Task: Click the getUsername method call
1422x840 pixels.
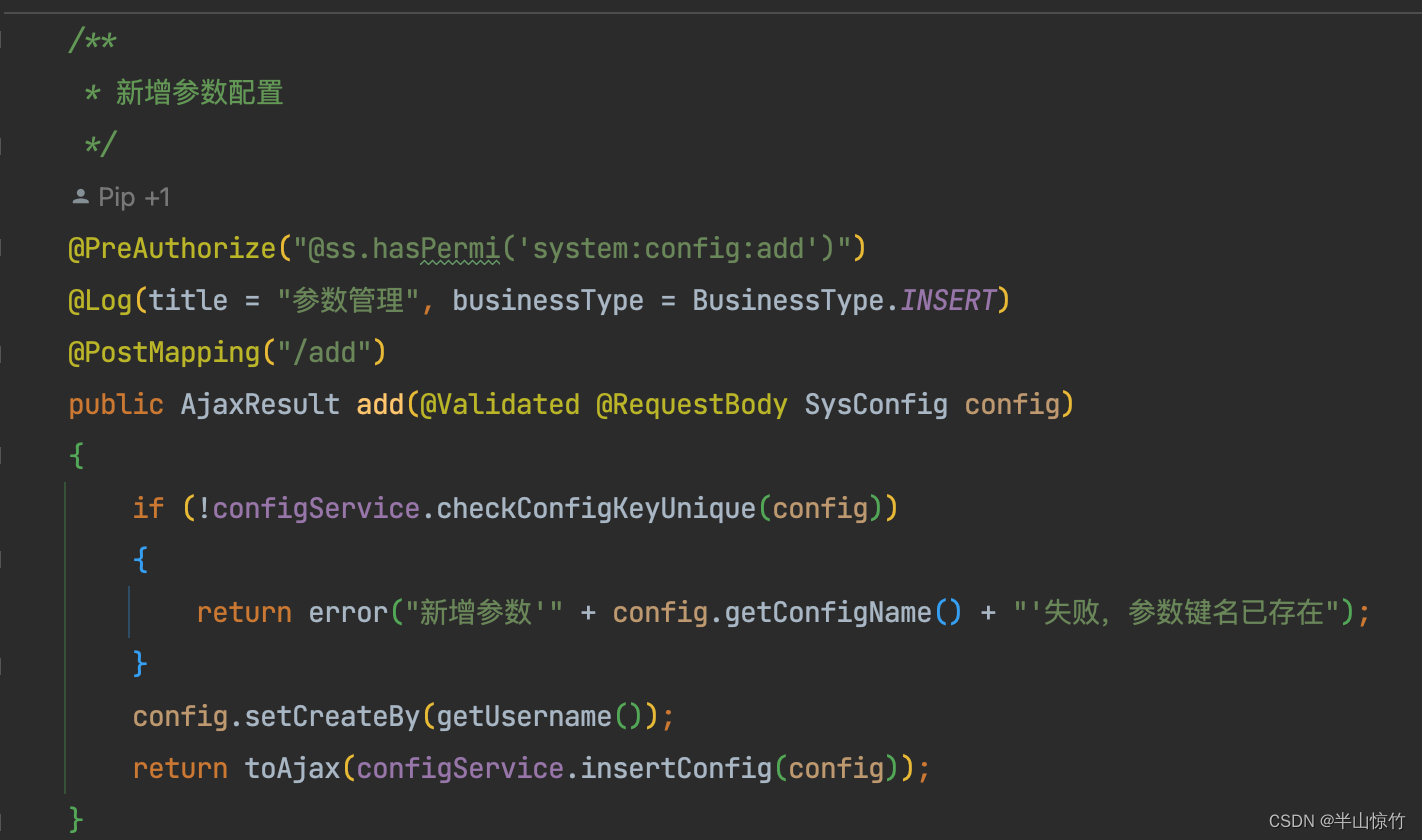Action: click(x=524, y=716)
